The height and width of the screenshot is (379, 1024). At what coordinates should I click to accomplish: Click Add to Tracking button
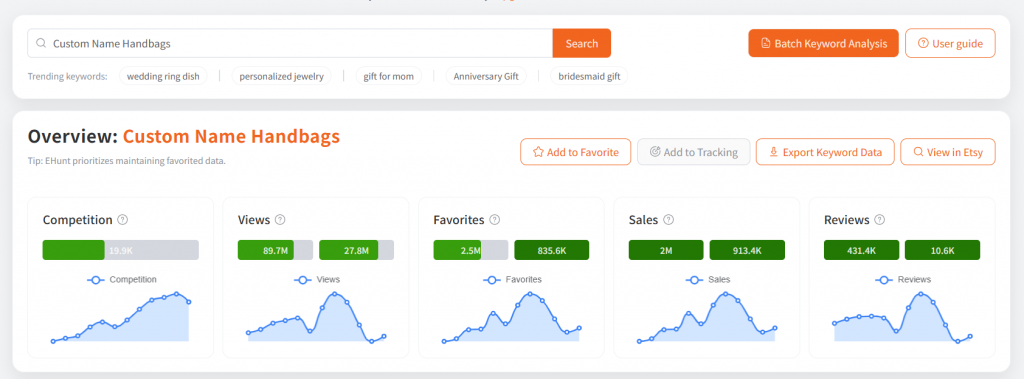coord(694,152)
